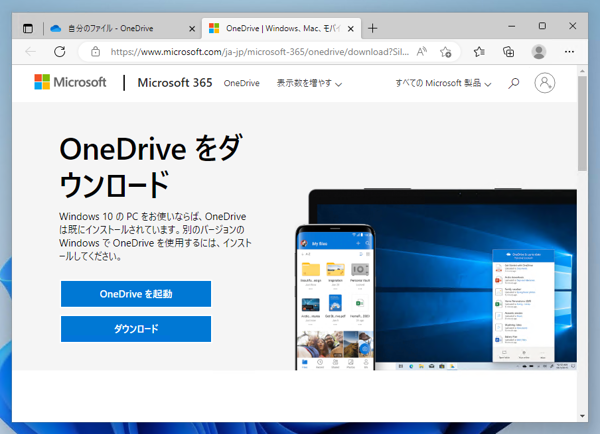The image size is (600, 434).
Task: Close the 自分のファイル - OneDrive tab
Action: coord(192,29)
